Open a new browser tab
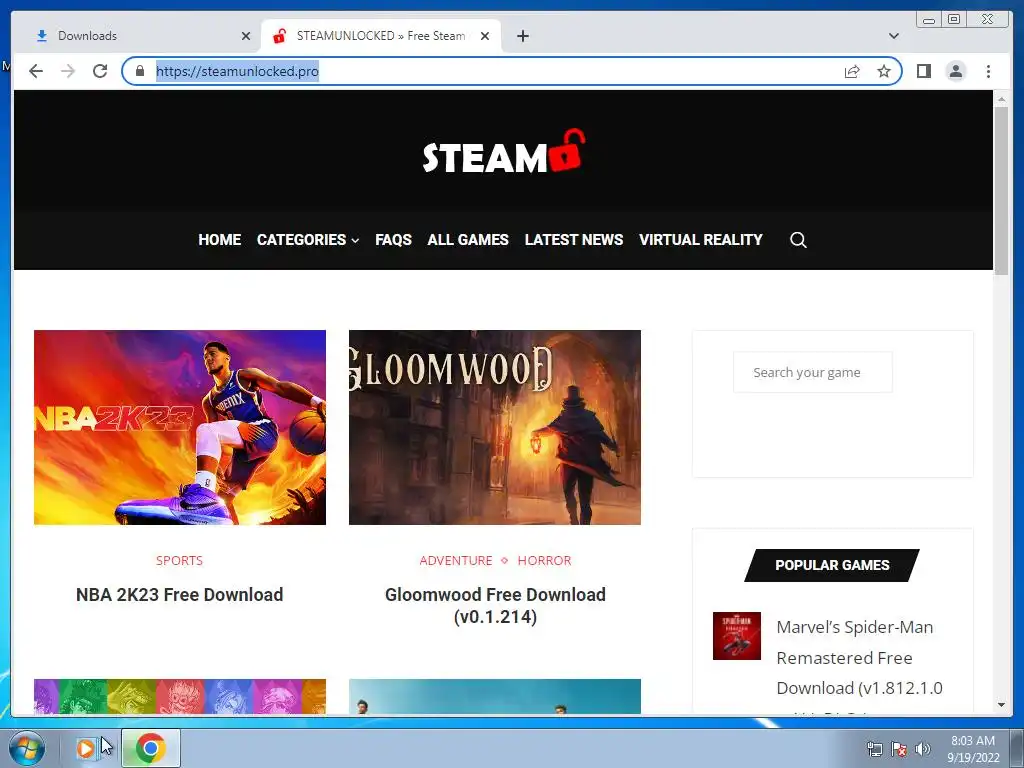Viewport: 1024px width, 768px height. (522, 36)
